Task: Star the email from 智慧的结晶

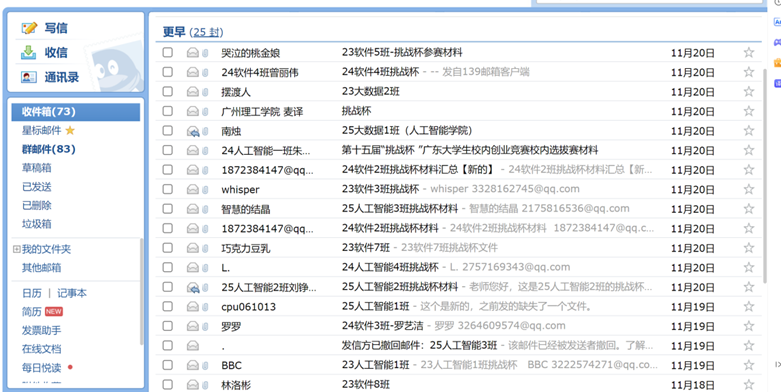Action: 749,209
